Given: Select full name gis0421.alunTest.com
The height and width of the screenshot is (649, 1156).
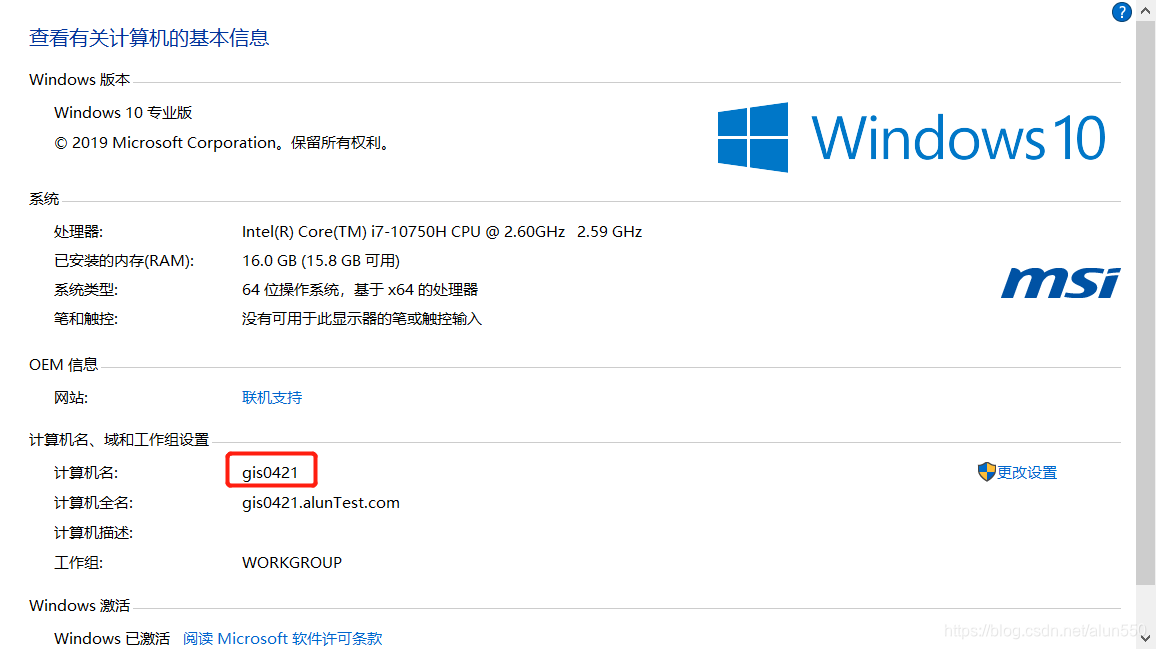Looking at the screenshot, I should pyautogui.click(x=321, y=502).
